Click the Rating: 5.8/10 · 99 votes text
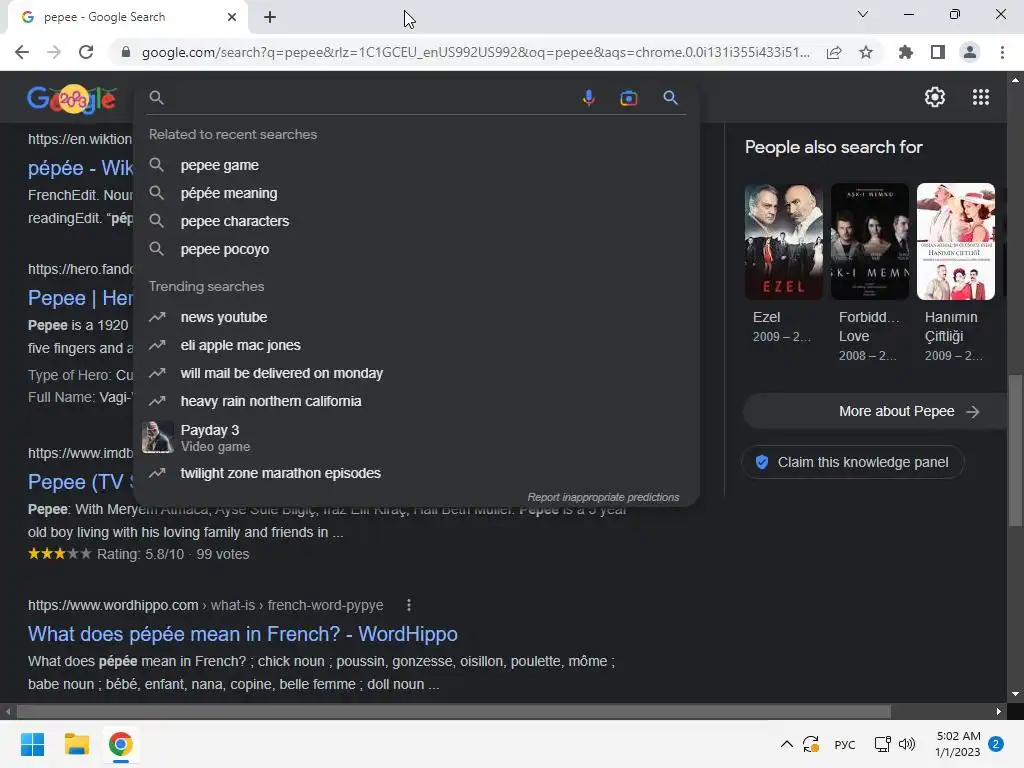1024x768 pixels. coord(173,554)
